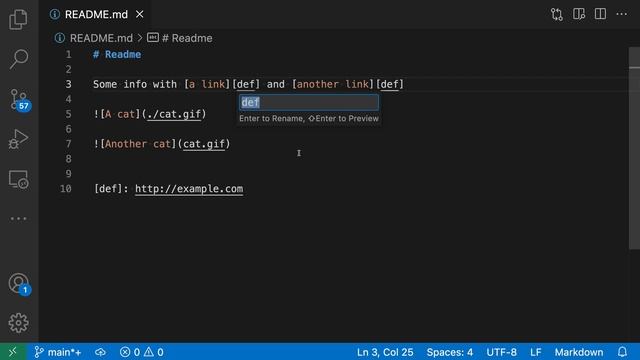Open the Run and Debug view
The image size is (640, 360).
tap(18, 139)
